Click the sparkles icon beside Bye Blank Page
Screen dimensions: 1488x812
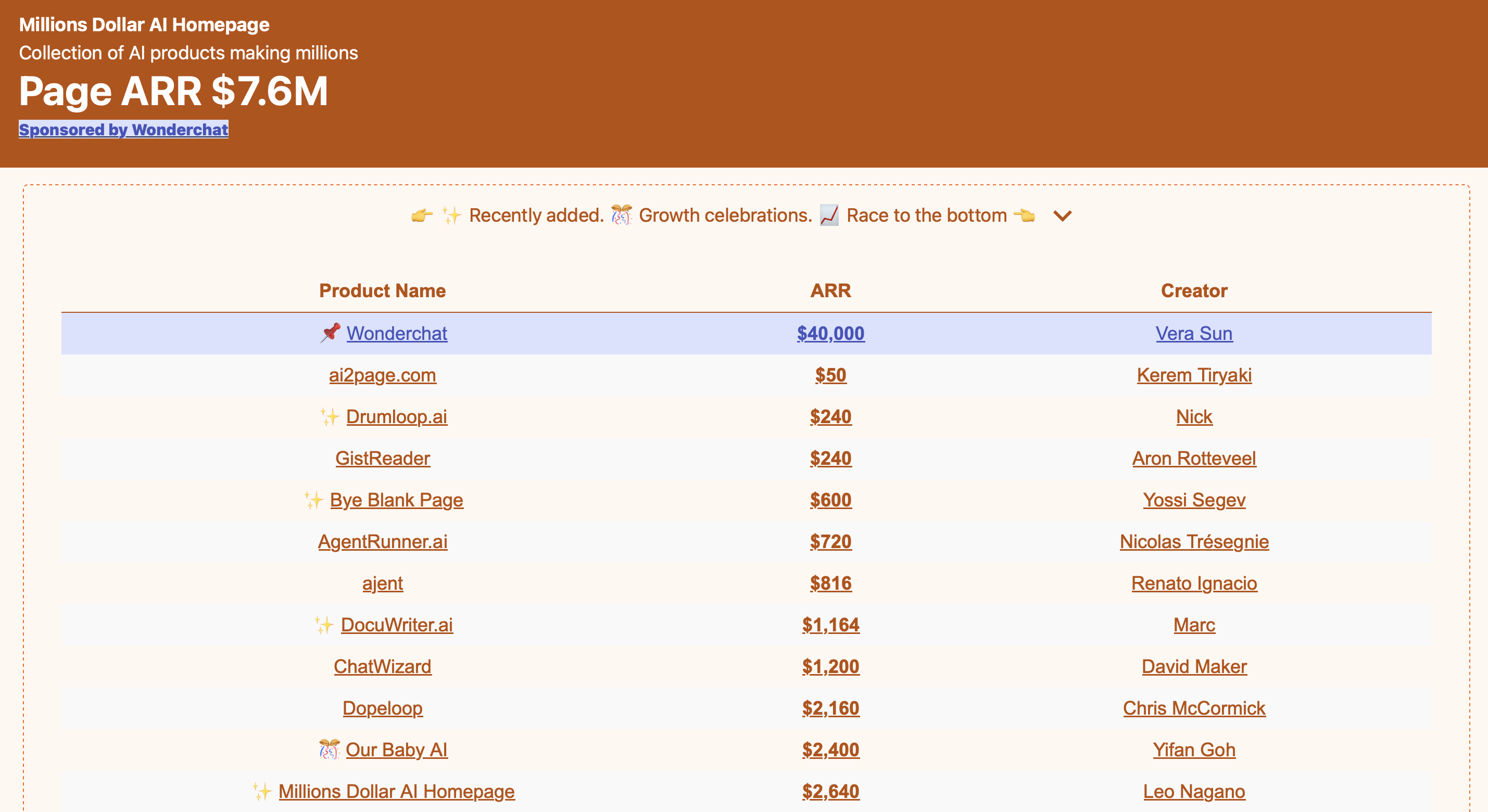pyautogui.click(x=313, y=500)
